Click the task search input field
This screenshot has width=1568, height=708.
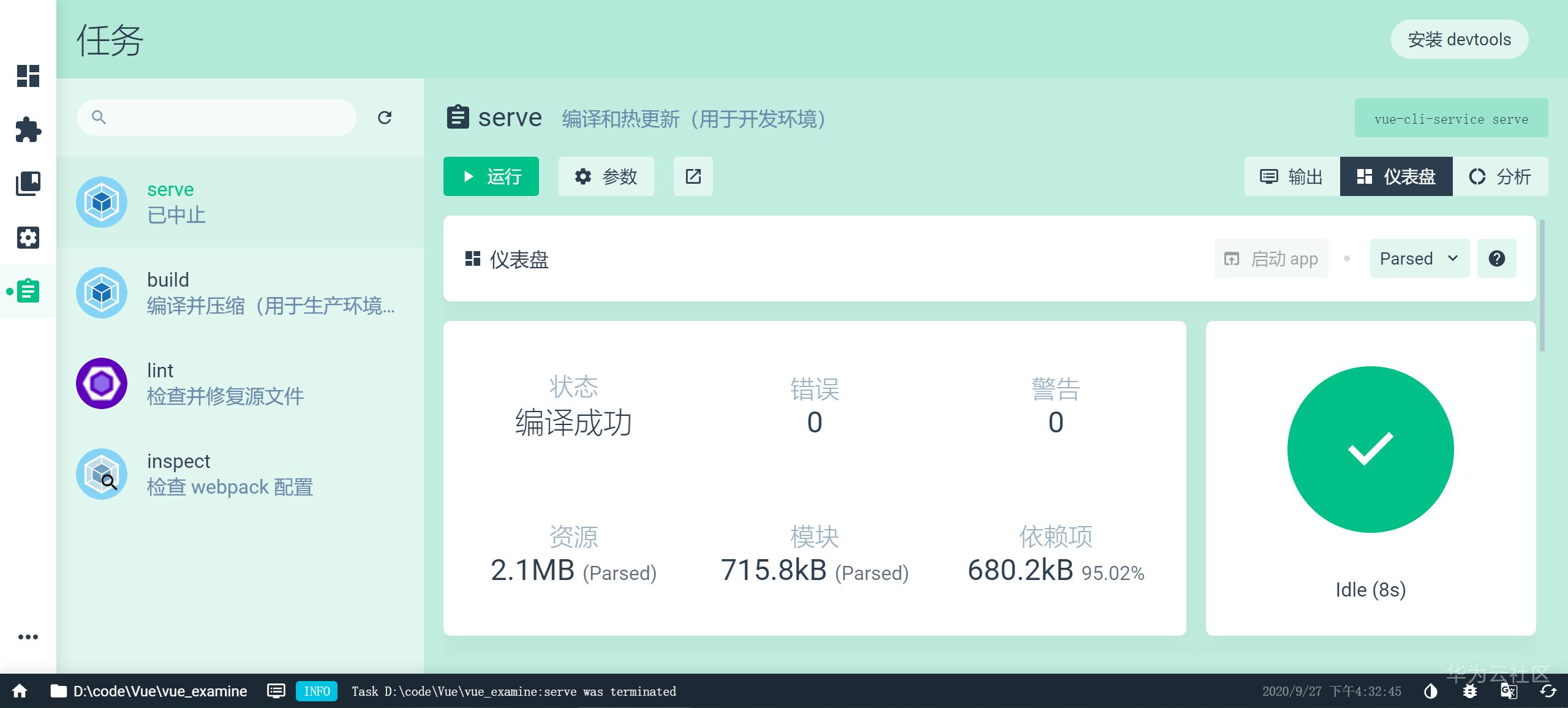tap(216, 117)
